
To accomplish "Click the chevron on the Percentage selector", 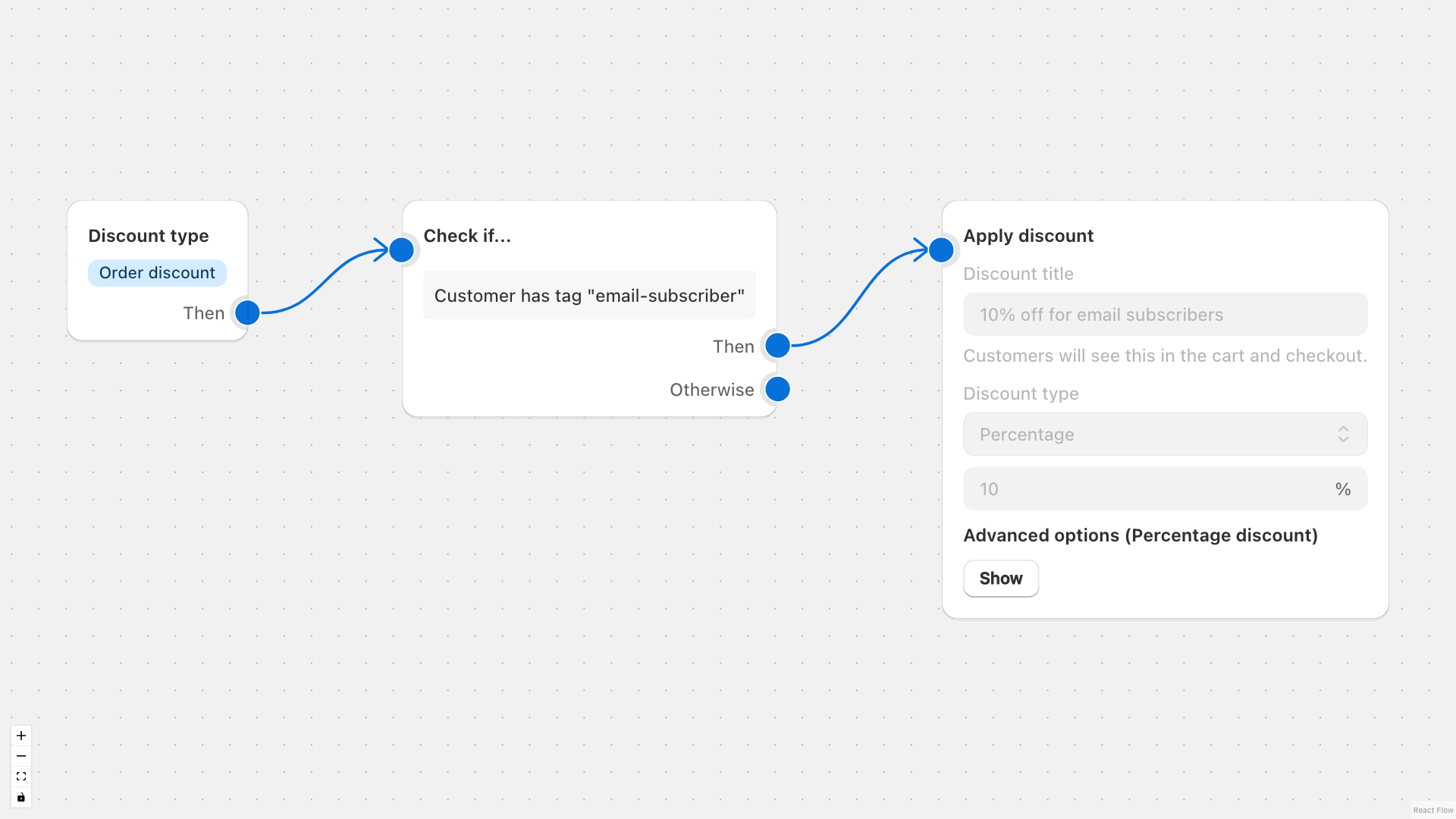I will tap(1344, 434).
